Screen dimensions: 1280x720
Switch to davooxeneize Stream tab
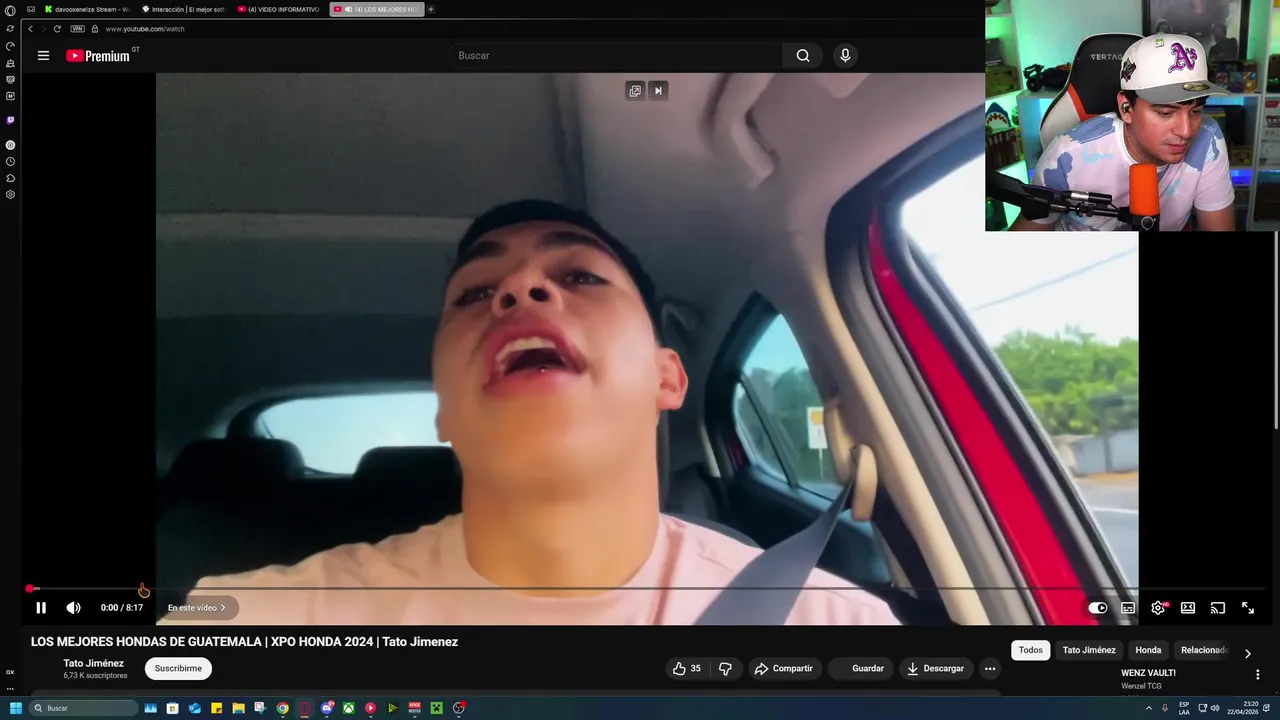87,9
